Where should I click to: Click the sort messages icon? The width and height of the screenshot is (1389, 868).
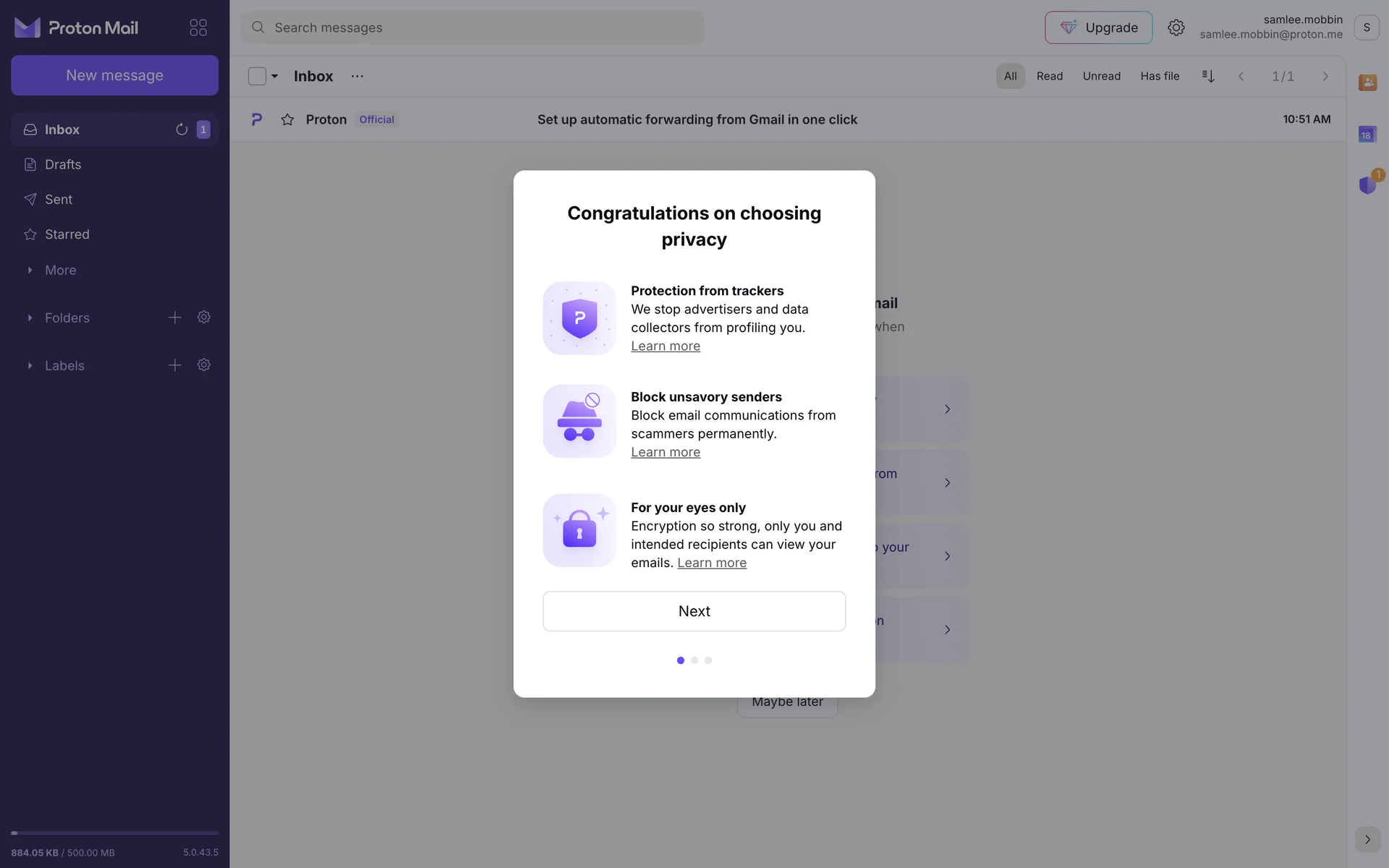tap(1207, 76)
